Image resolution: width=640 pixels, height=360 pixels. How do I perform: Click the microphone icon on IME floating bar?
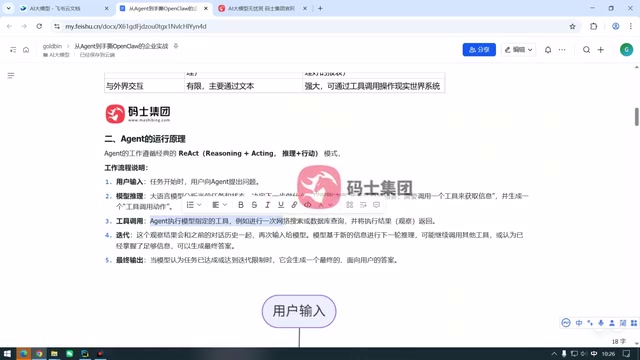point(601,323)
